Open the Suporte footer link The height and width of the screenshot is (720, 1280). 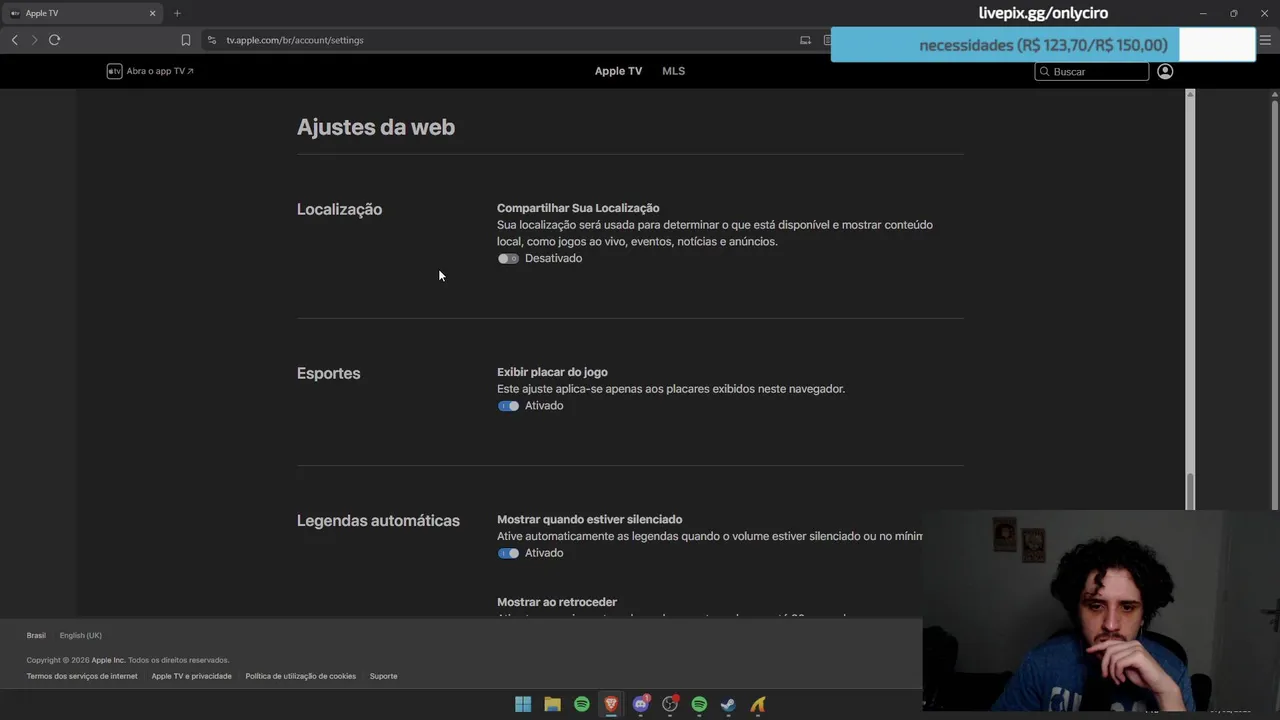[x=383, y=676]
